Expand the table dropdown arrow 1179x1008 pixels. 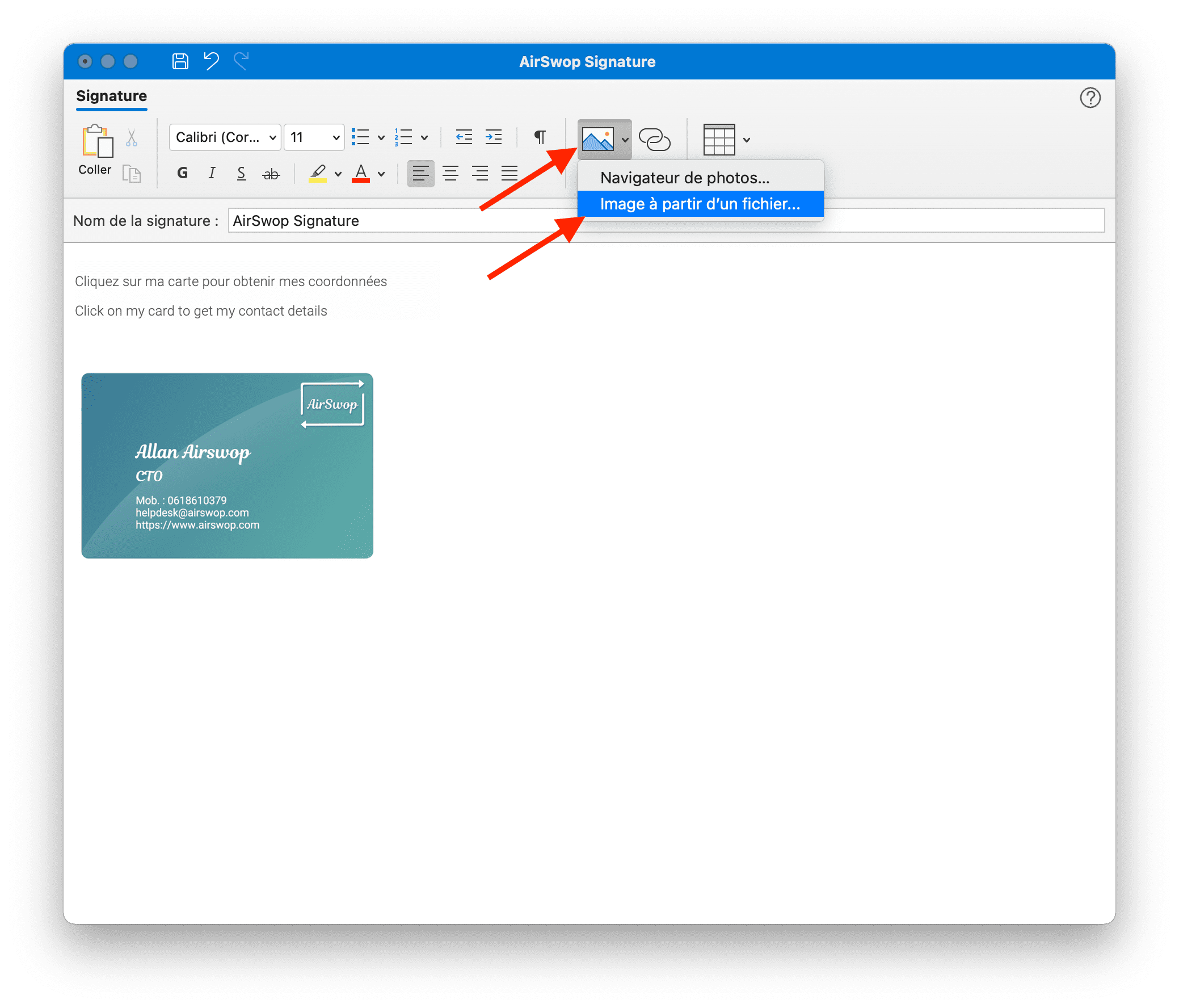(x=747, y=140)
